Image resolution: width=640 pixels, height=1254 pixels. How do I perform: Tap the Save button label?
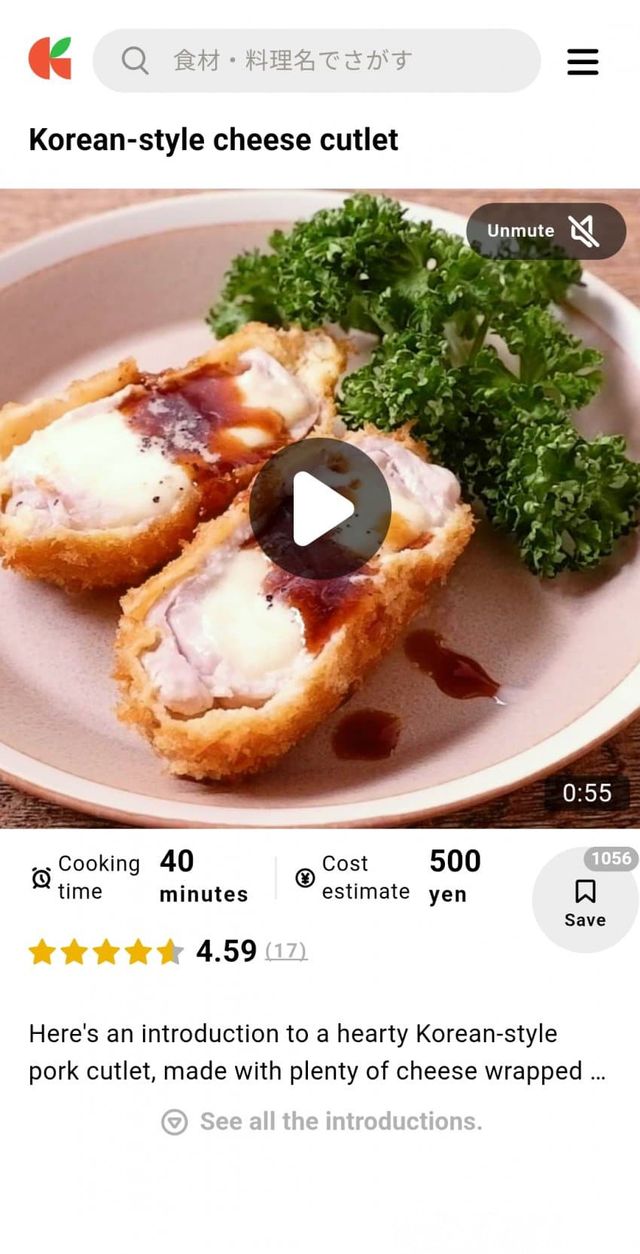point(585,920)
